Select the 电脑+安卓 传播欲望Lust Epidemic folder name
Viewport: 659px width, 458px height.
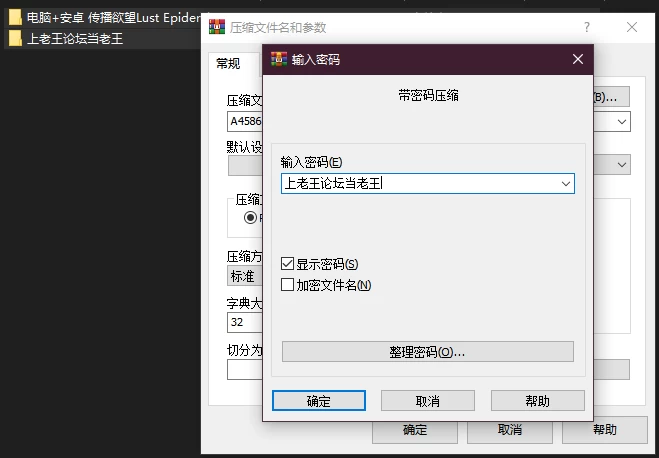coord(113,18)
